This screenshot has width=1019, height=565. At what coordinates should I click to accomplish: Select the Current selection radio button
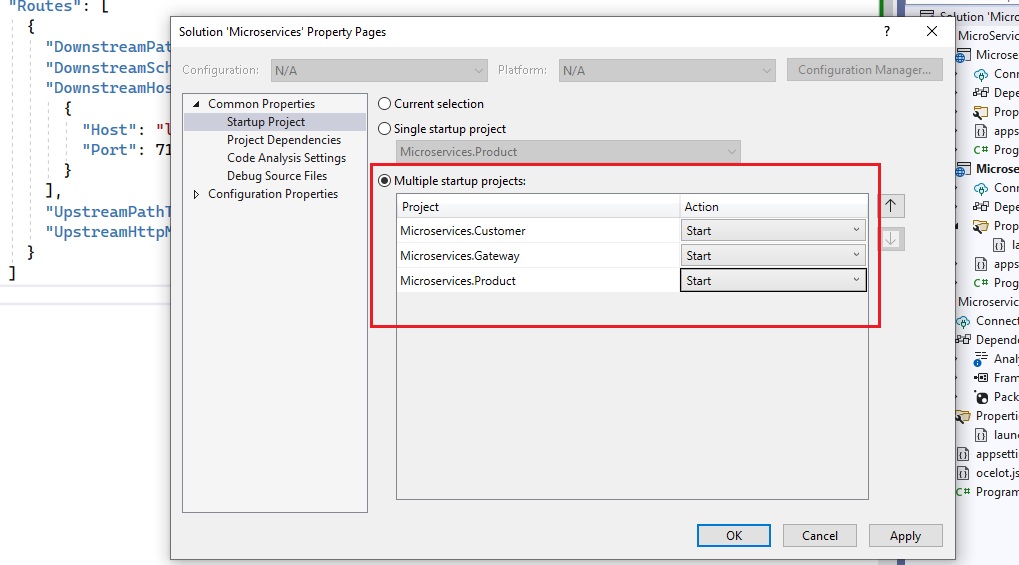[x=385, y=103]
